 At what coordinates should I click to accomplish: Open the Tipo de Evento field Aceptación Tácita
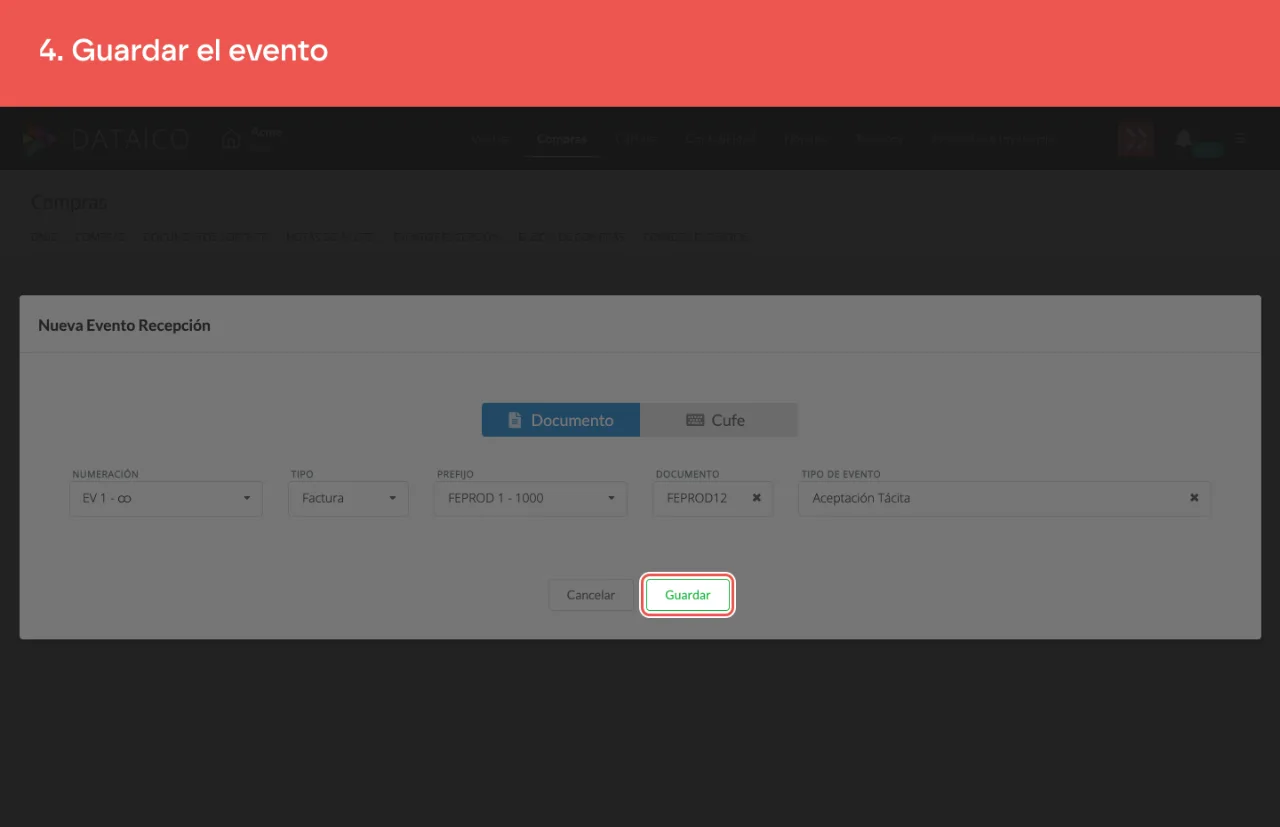pyautogui.click(x=1004, y=498)
